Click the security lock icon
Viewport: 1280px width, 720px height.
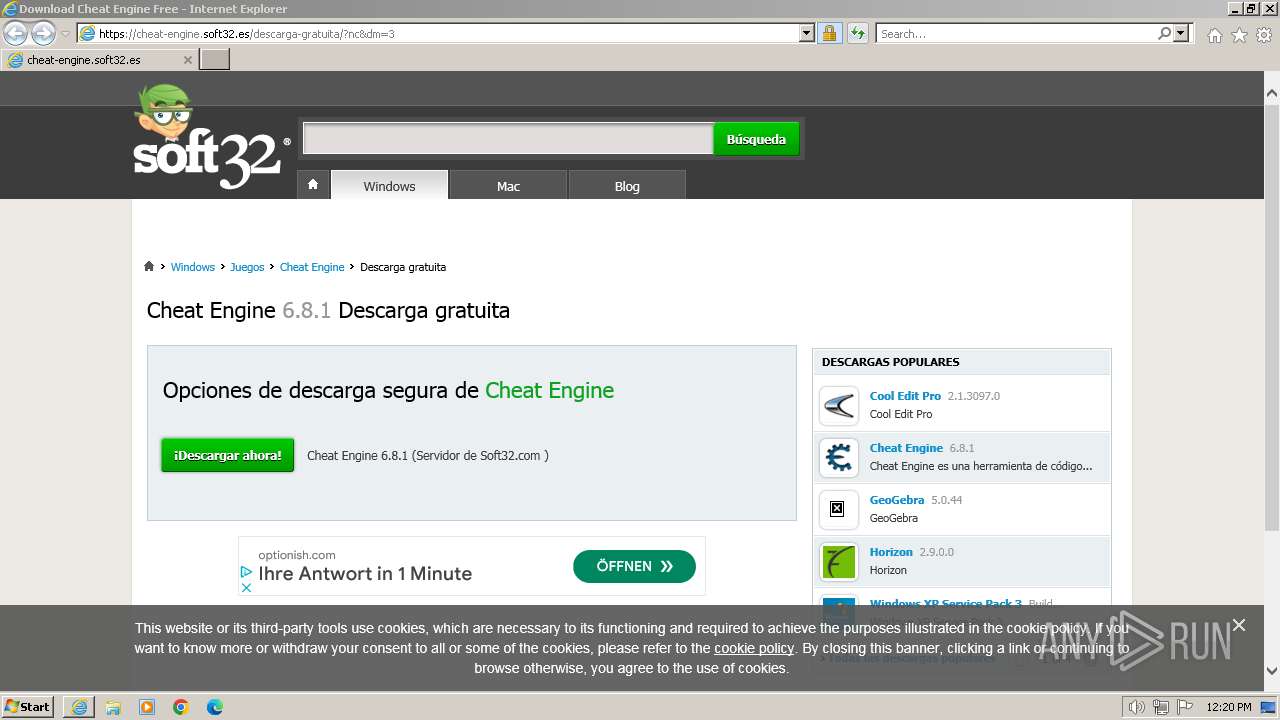click(829, 33)
